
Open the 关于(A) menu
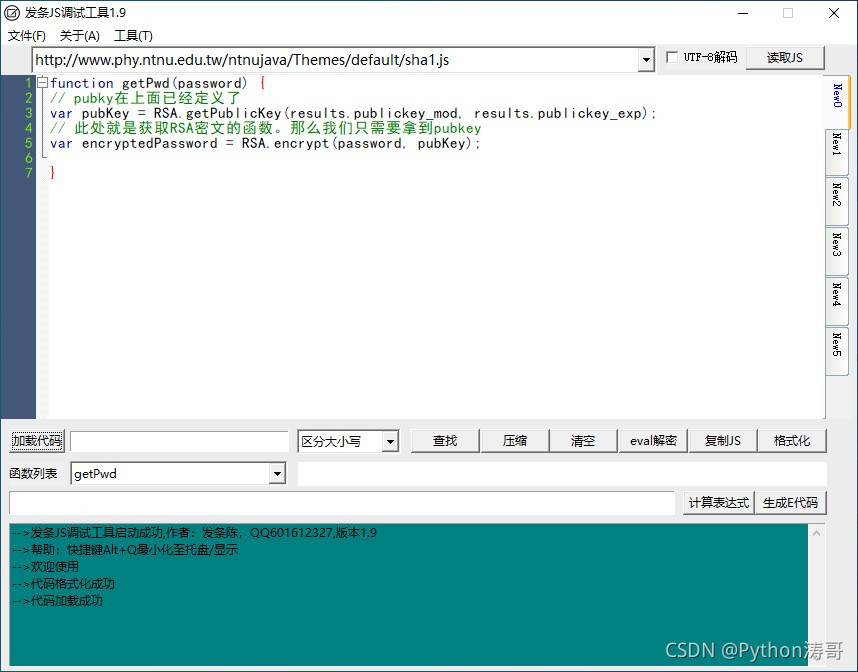79,36
